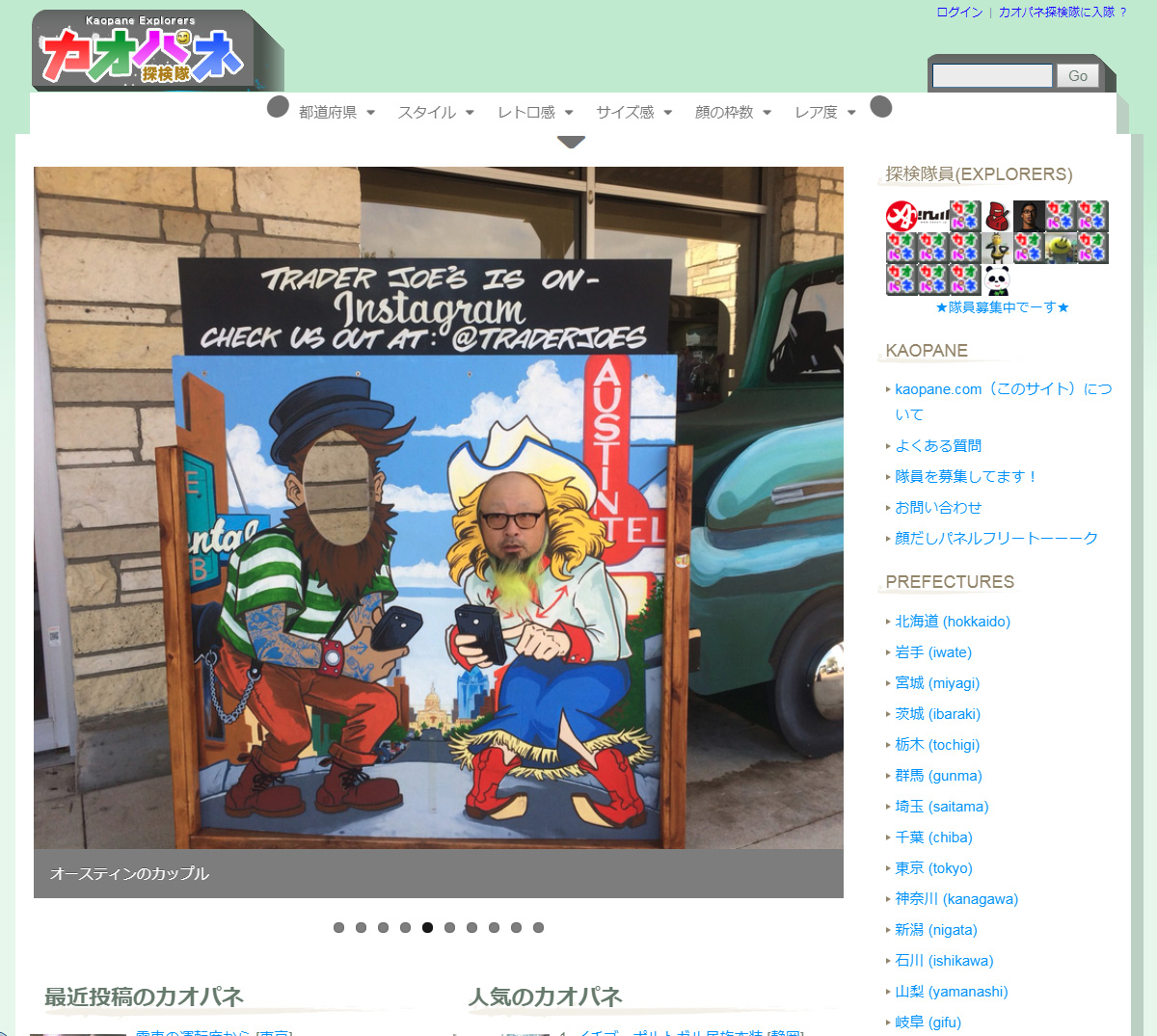Screen dimensions: 1157x1036
Task: Select the 岩手 (iwate) prefecture
Action: pyautogui.click(x=933, y=652)
